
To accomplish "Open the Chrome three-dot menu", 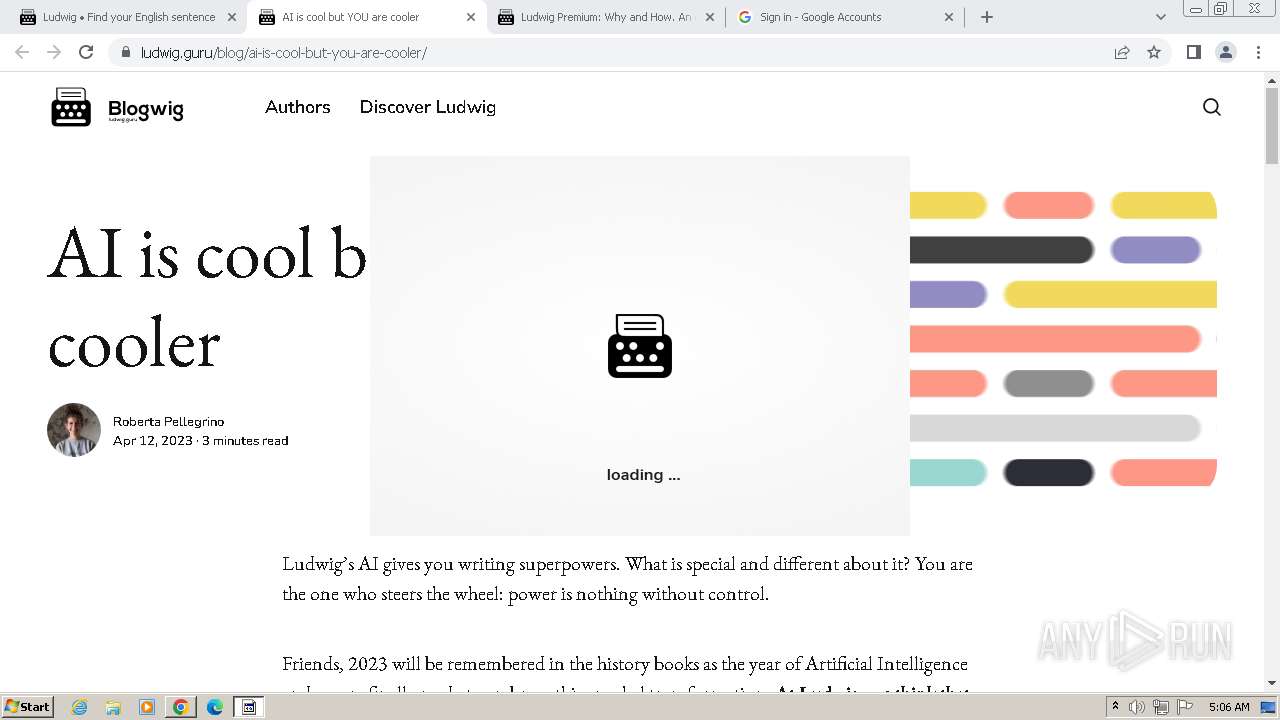I will point(1258,52).
